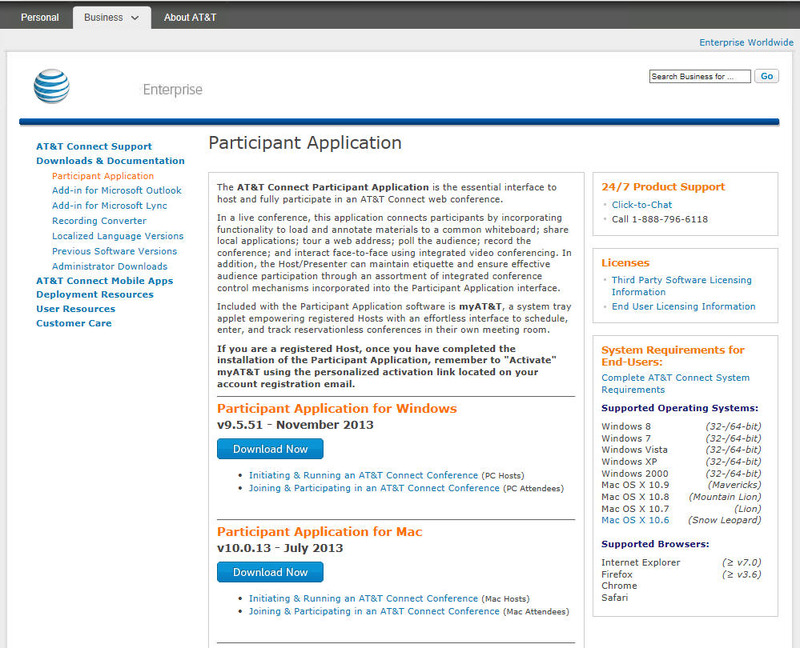Download Now for the Mac application
This screenshot has width=800, height=648.
tap(270, 572)
